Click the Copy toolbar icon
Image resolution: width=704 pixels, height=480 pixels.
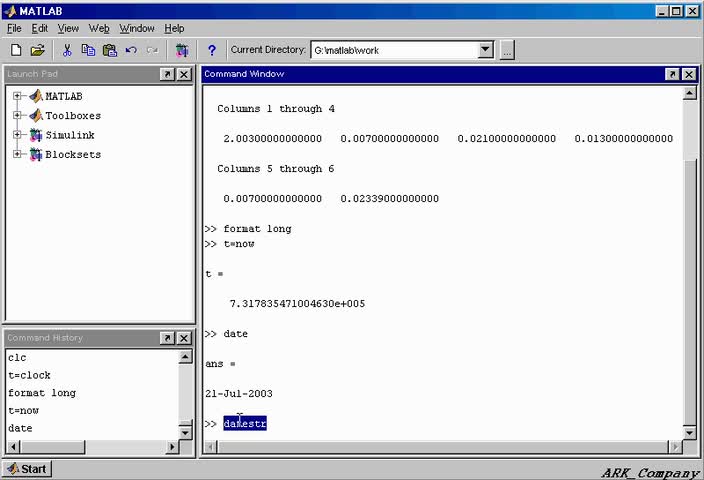click(x=88, y=50)
